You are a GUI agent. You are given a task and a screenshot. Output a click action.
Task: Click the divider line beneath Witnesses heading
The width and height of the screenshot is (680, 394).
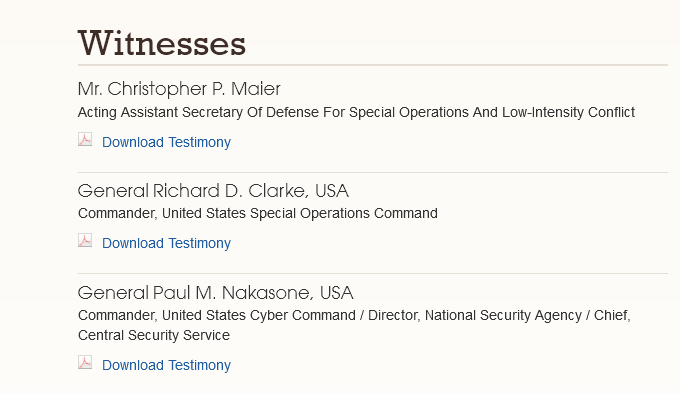tap(373, 65)
